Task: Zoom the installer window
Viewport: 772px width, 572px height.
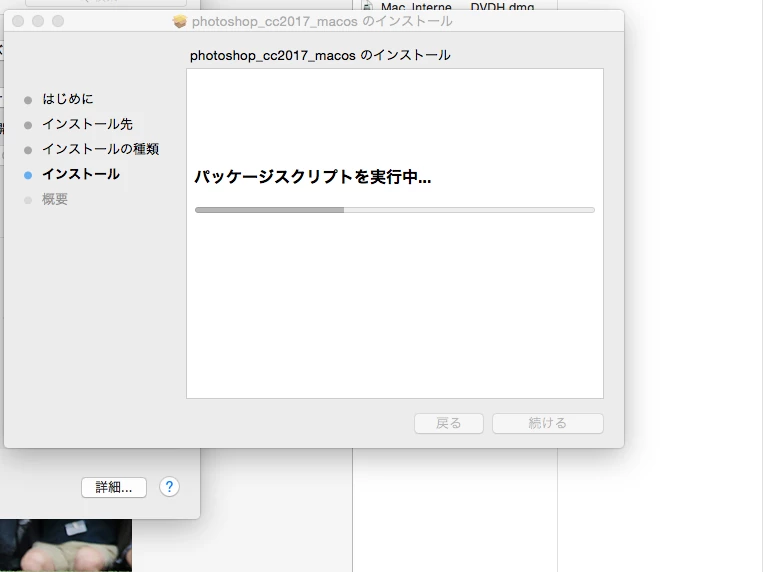Action: pyautogui.click(x=58, y=21)
